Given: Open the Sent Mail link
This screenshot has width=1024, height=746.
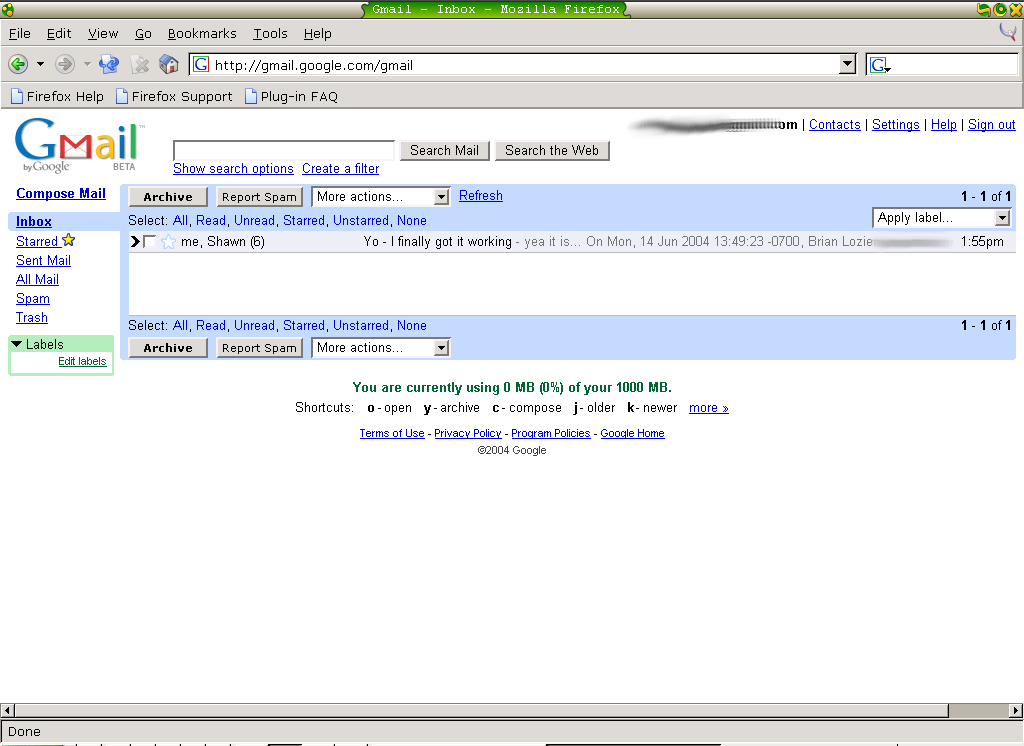Looking at the screenshot, I should point(43,260).
